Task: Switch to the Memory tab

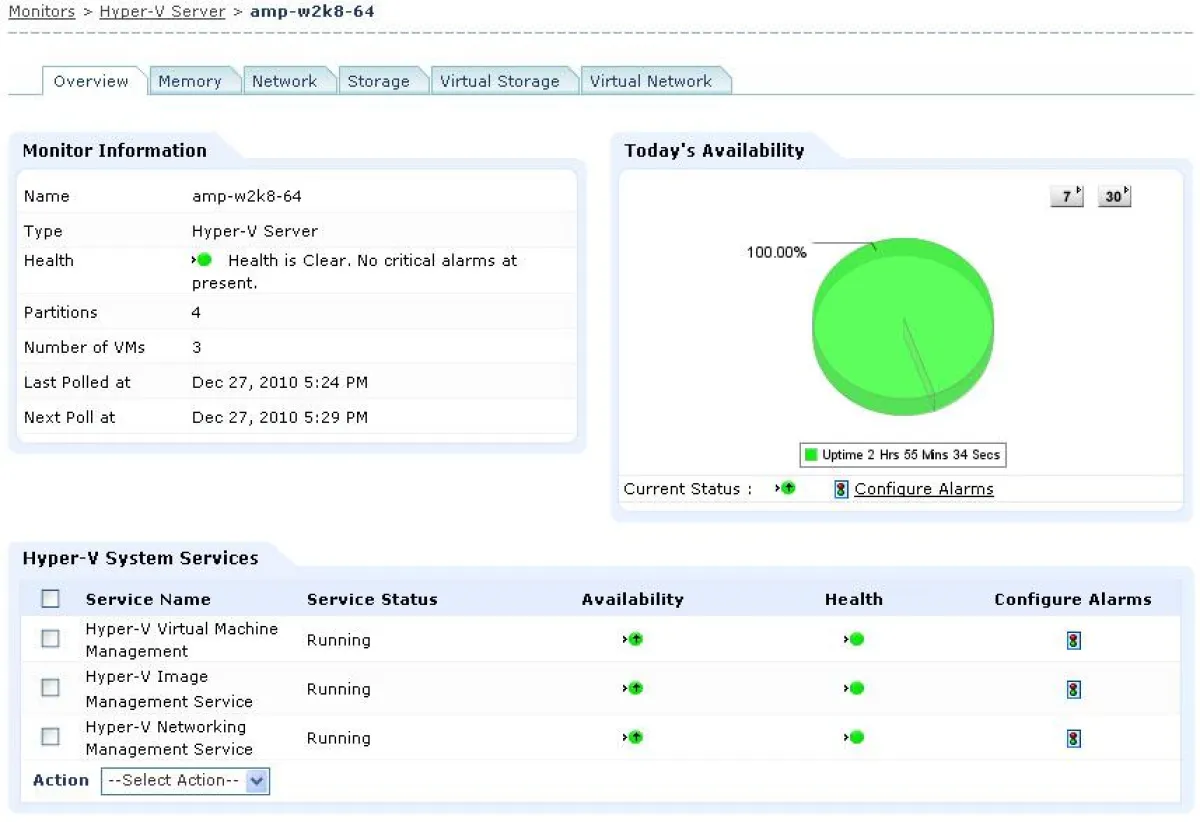Action: 193,81
